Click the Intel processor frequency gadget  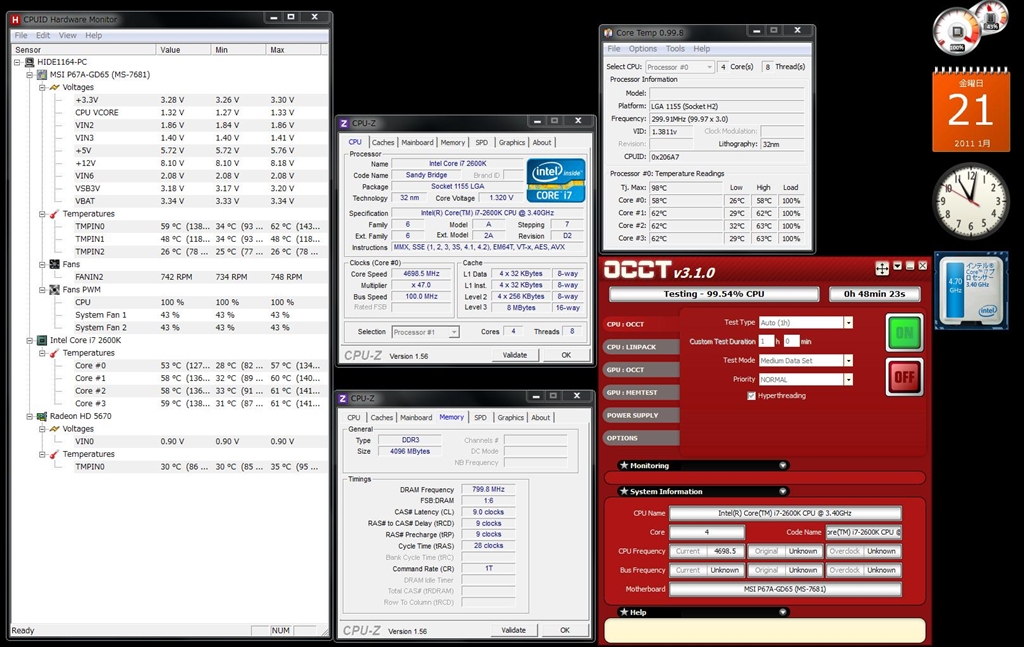click(x=970, y=290)
